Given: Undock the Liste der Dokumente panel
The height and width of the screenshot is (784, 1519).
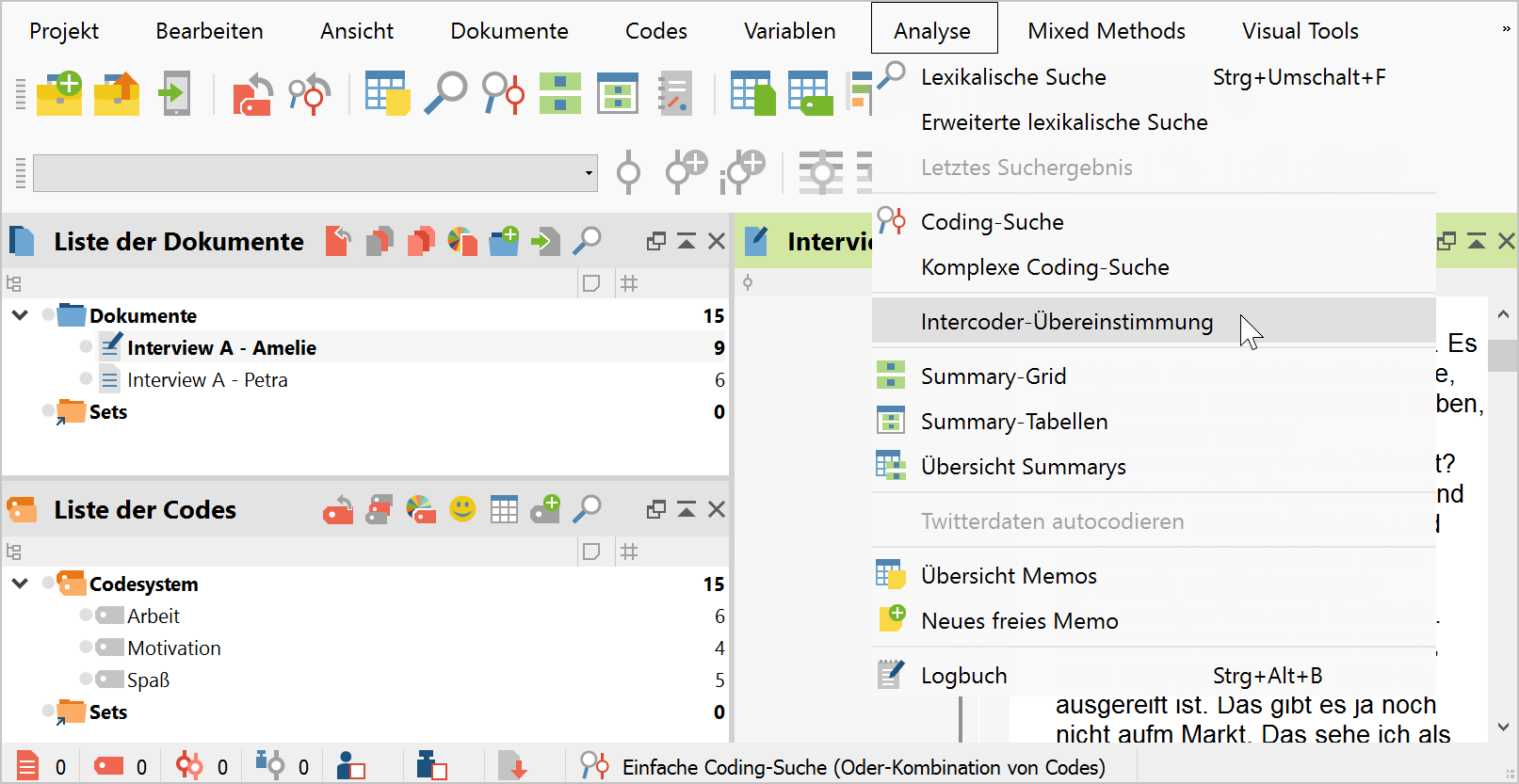Looking at the screenshot, I should [656, 242].
